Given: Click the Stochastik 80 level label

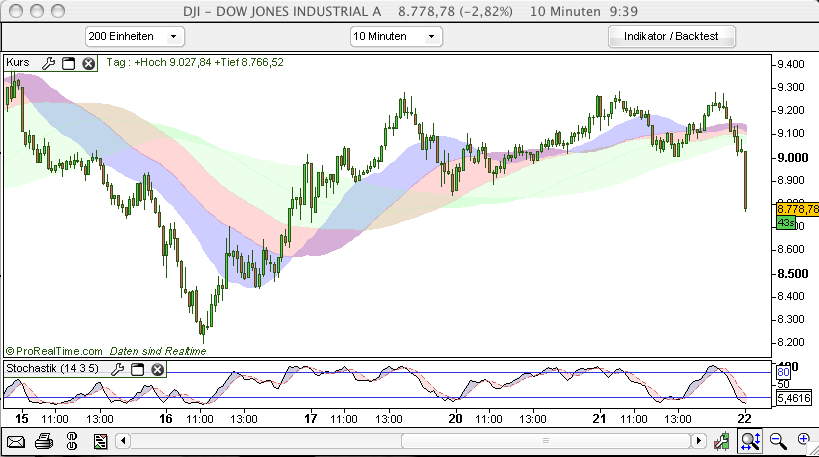Looking at the screenshot, I should (783, 372).
